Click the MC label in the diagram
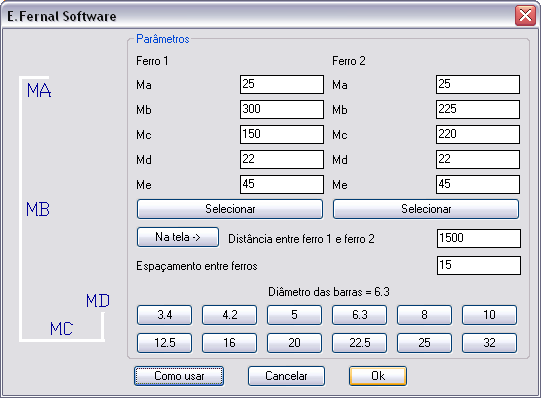Image resolution: width=541 pixels, height=398 pixels. [x=62, y=329]
